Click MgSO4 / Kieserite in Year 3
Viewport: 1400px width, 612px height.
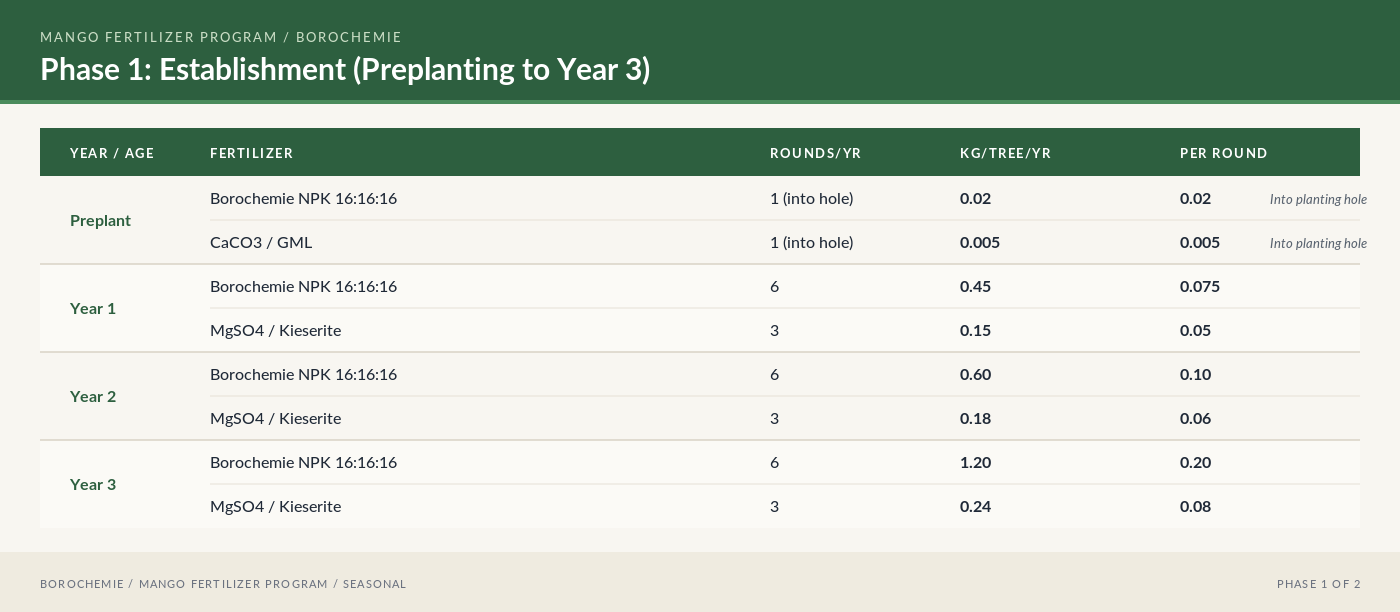pos(275,506)
